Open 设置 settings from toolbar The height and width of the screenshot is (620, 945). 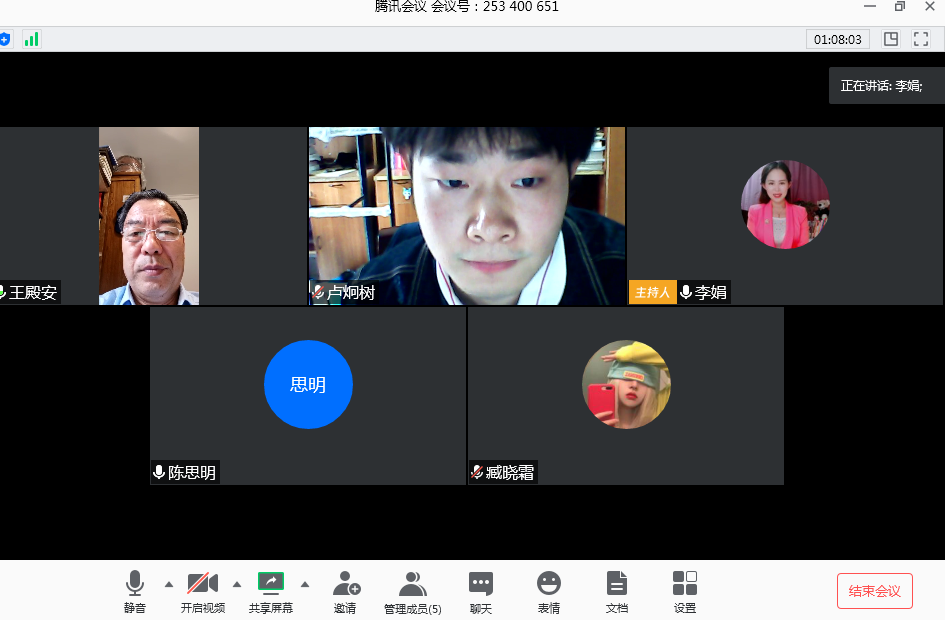[685, 590]
